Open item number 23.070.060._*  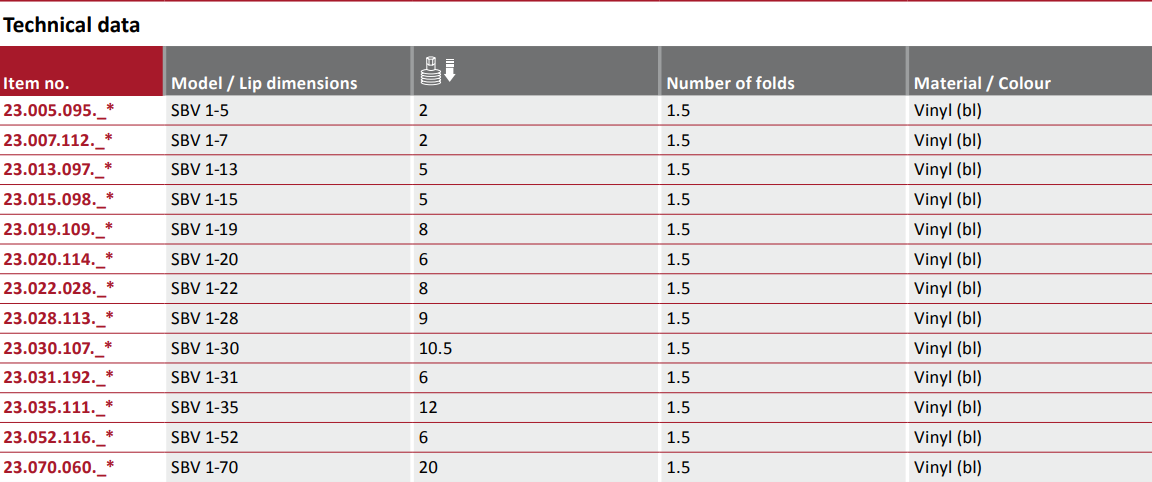pyautogui.click(x=59, y=467)
